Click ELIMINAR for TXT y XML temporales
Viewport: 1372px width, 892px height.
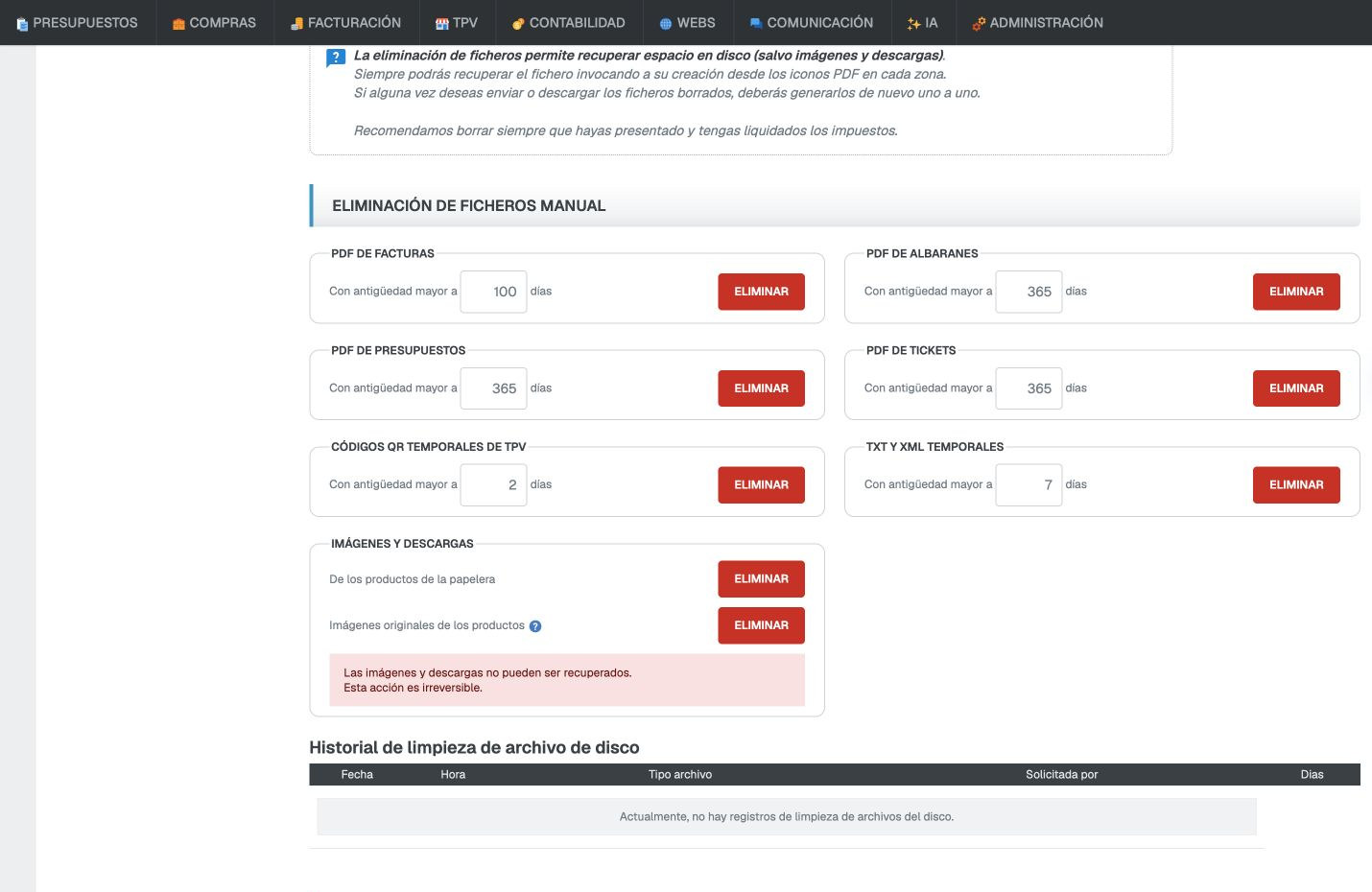click(1296, 485)
